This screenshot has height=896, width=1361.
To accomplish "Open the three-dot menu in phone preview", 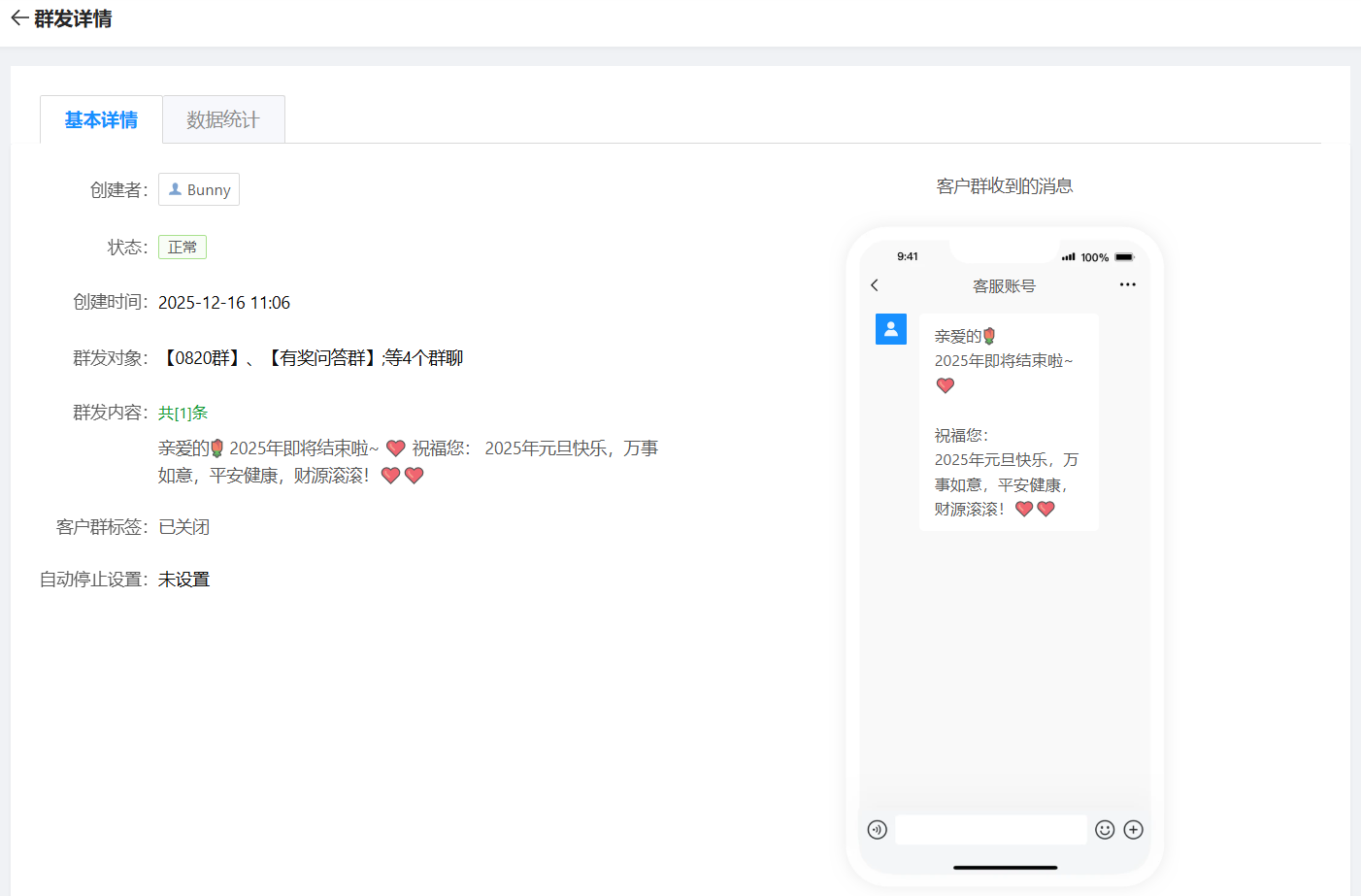I will (1127, 285).
